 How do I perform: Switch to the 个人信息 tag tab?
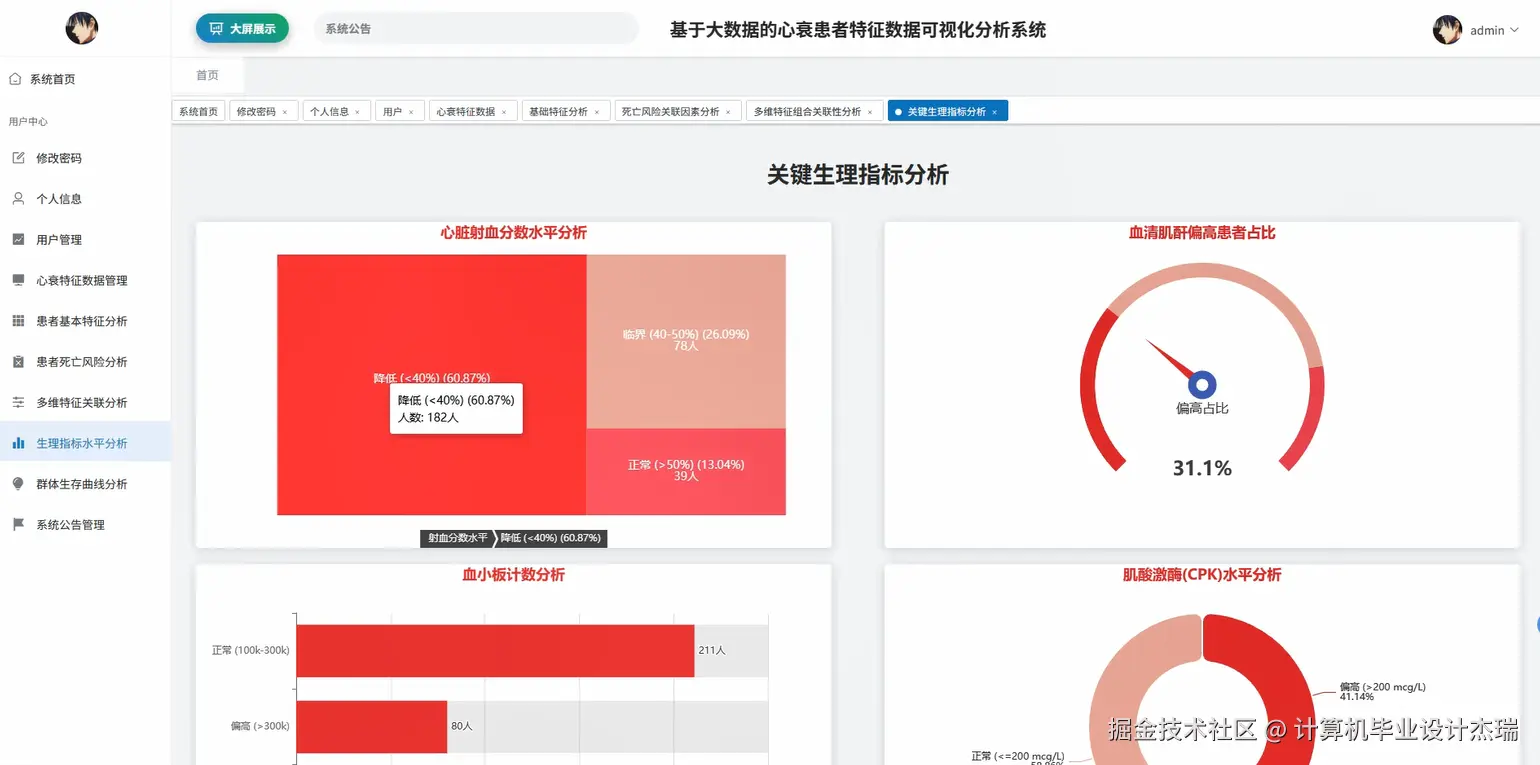coord(329,112)
